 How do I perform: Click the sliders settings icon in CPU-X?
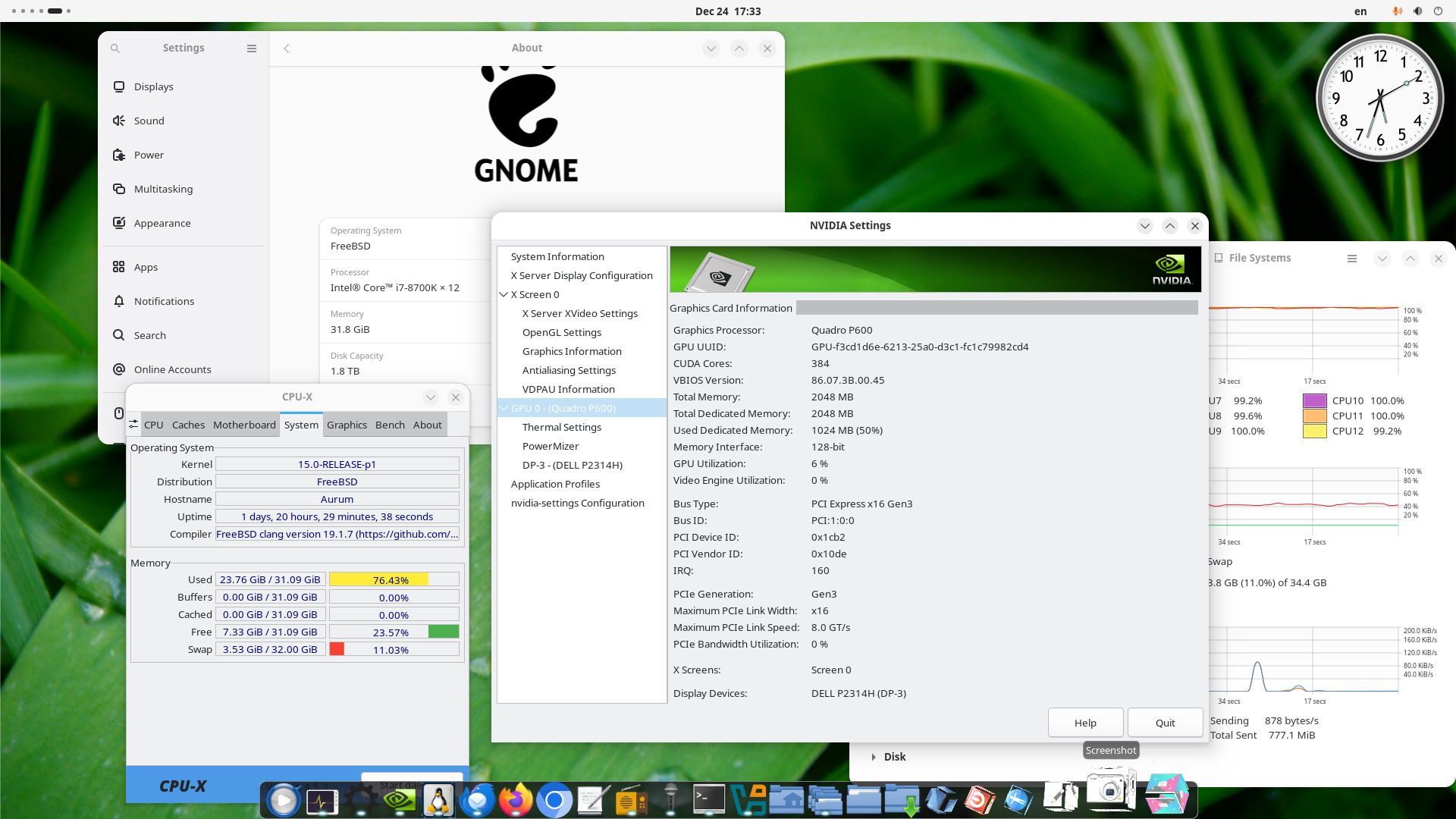pyautogui.click(x=133, y=425)
